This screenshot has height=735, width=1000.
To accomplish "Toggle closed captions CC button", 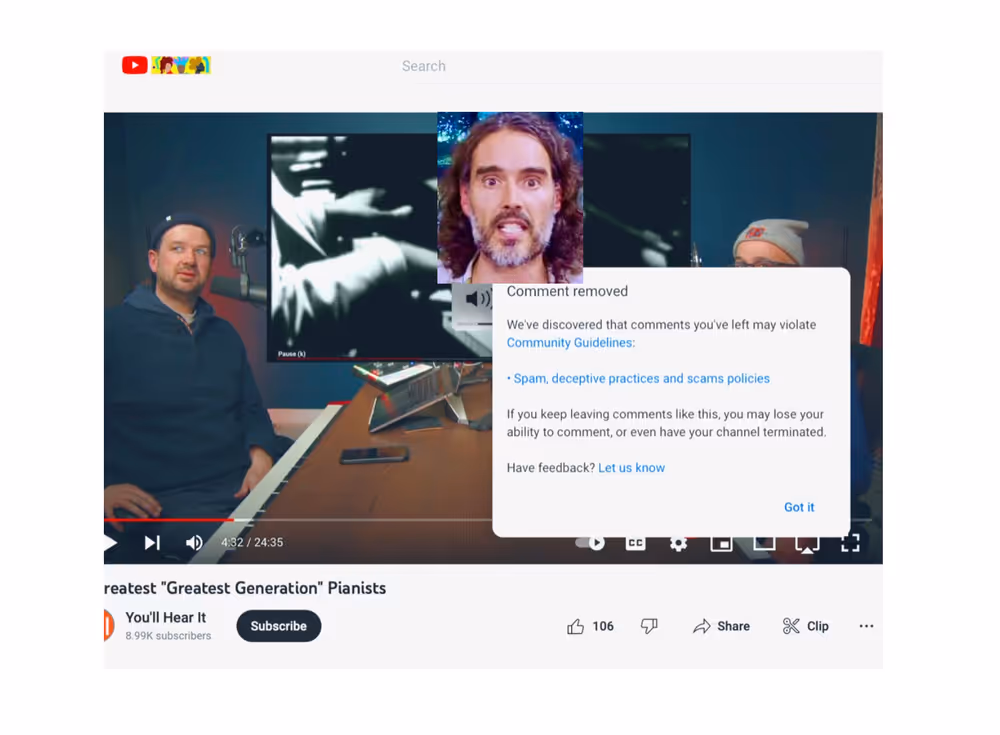I will pos(635,543).
